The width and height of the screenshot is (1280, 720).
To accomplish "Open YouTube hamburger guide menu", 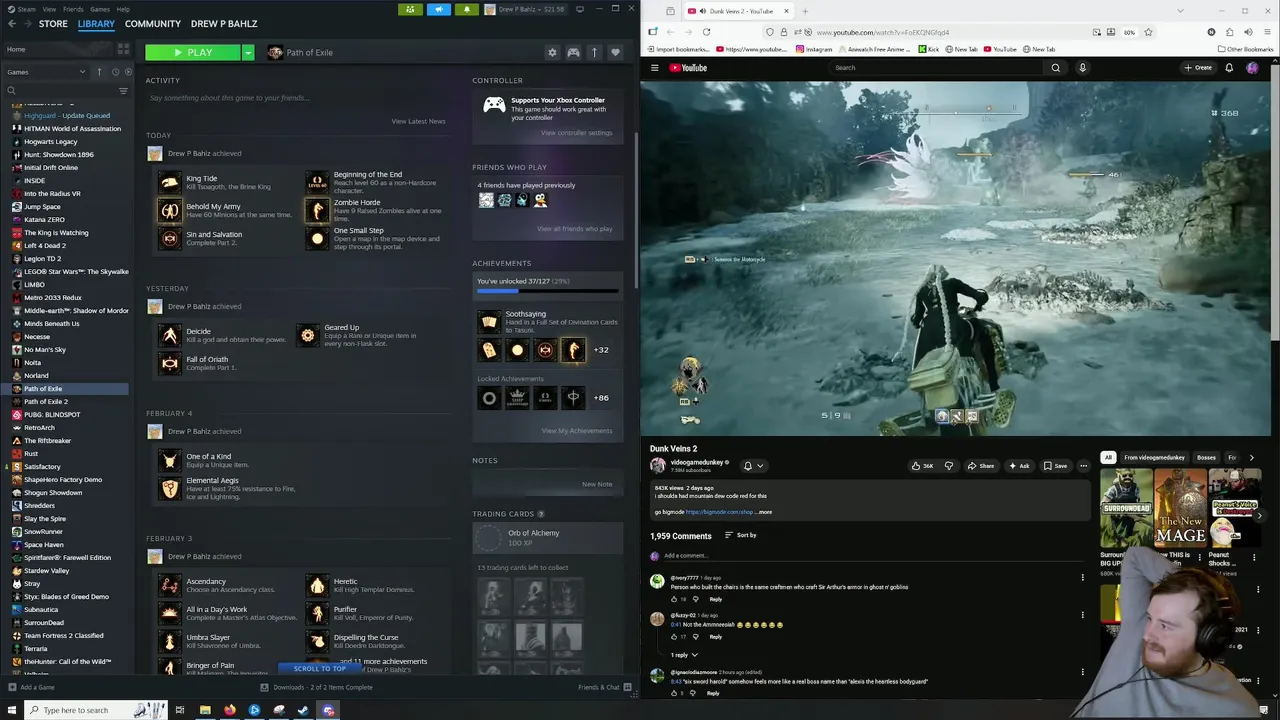I will point(655,68).
